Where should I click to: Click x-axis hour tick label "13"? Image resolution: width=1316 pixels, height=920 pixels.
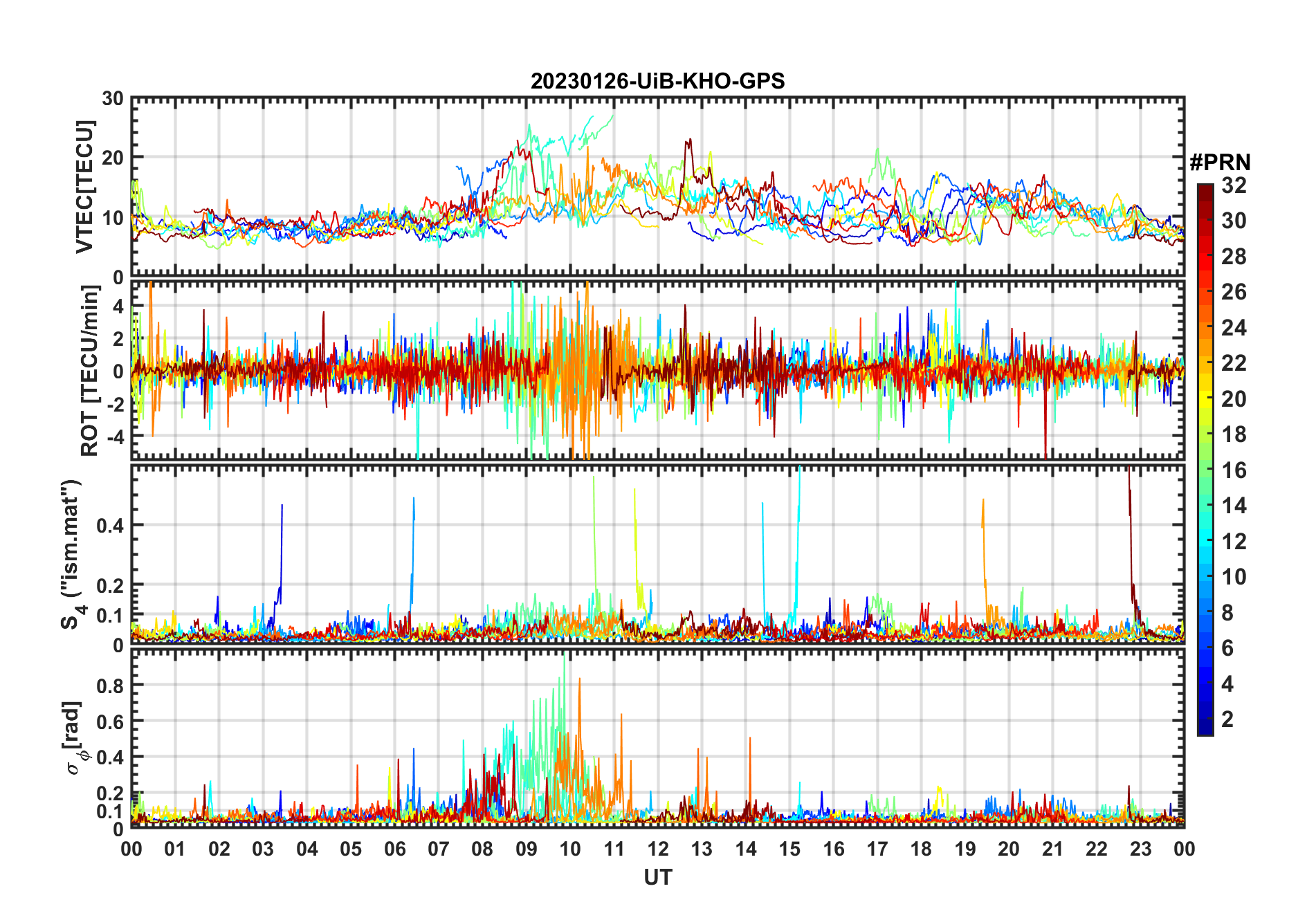pos(702,849)
